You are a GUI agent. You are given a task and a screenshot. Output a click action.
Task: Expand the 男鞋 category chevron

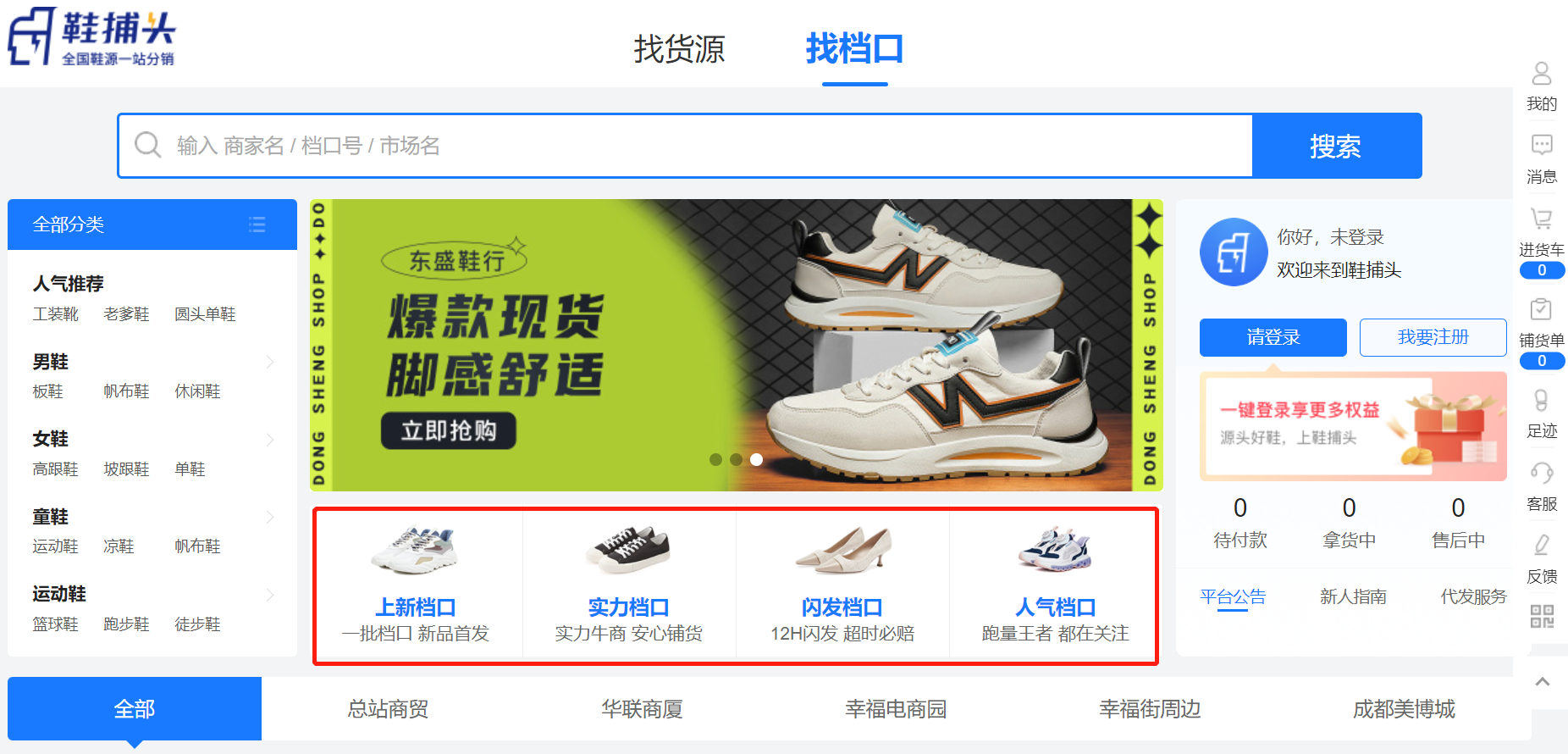(x=270, y=362)
